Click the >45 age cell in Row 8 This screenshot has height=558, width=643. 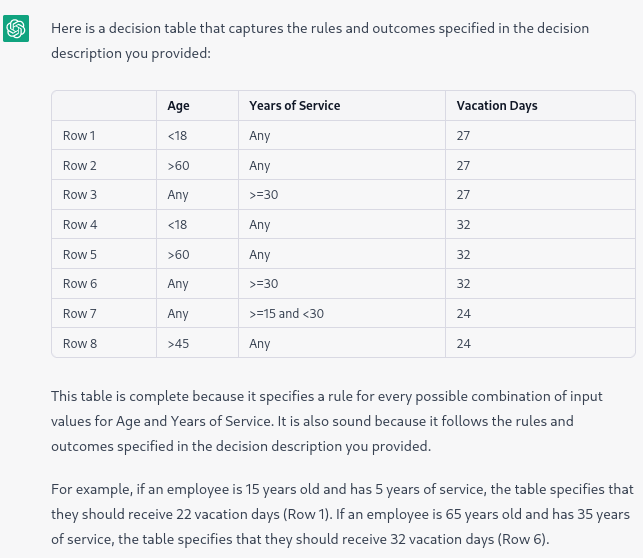(197, 343)
